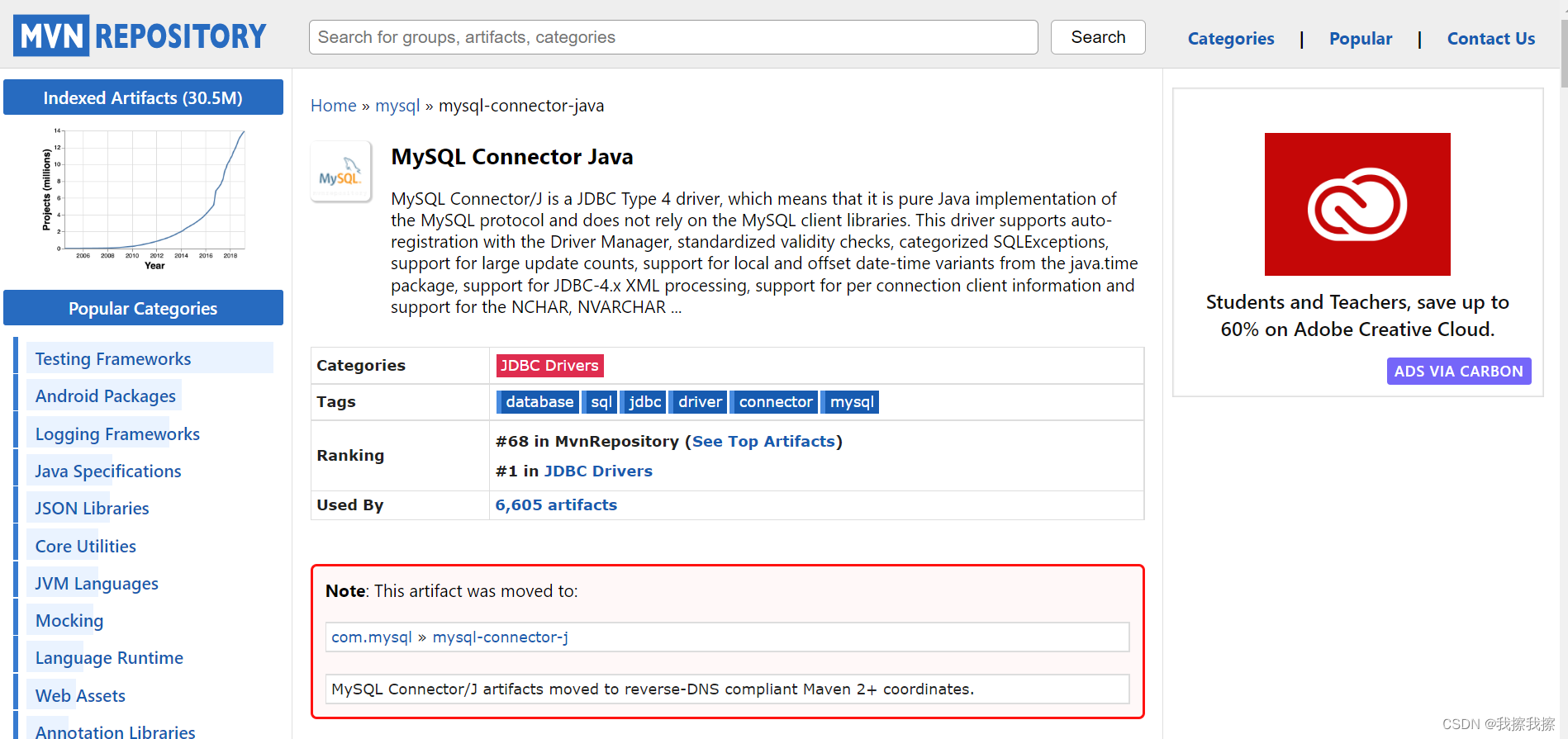Open com.mysql group link in the note

372,637
